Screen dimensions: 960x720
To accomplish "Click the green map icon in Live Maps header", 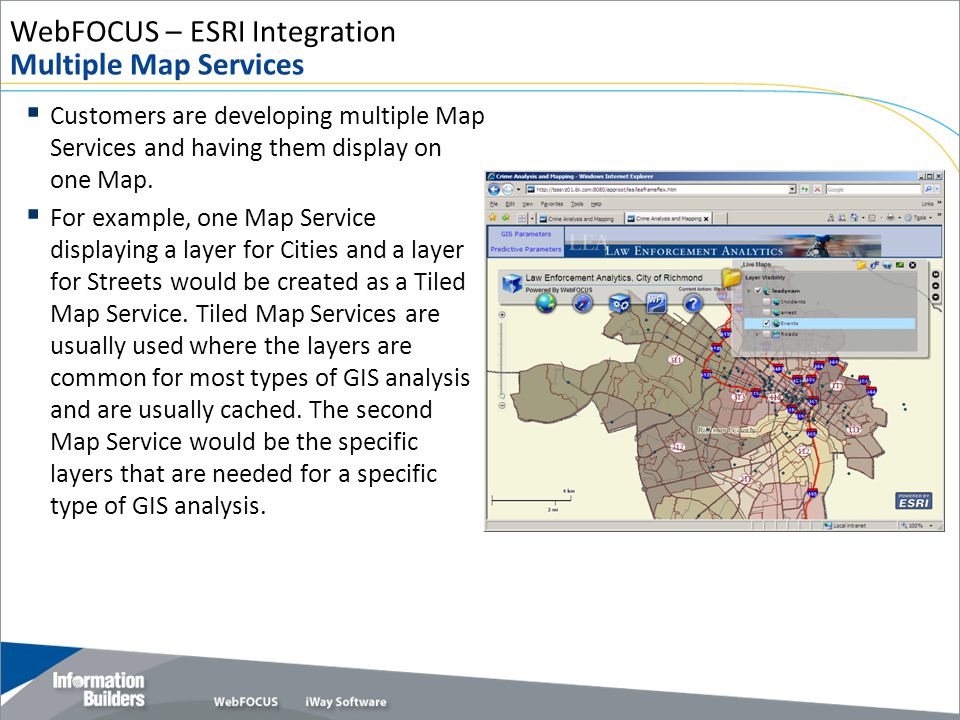I will (x=900, y=264).
